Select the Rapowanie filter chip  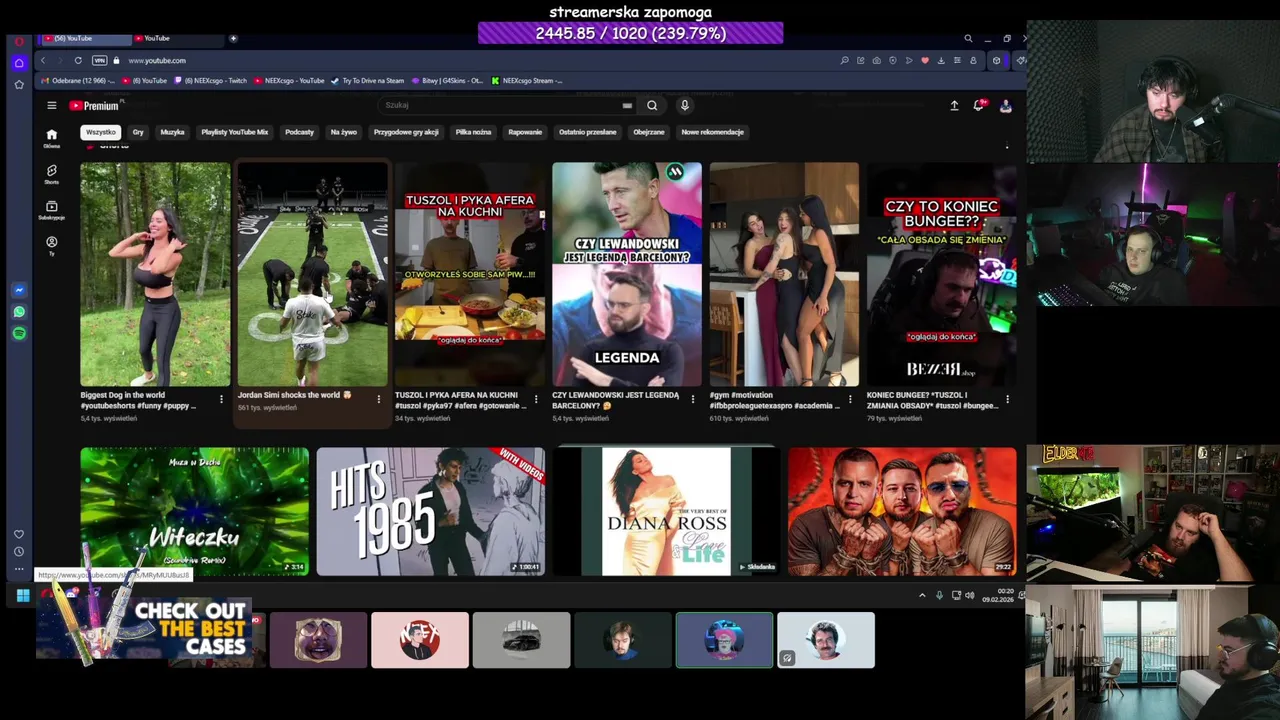[x=525, y=132]
